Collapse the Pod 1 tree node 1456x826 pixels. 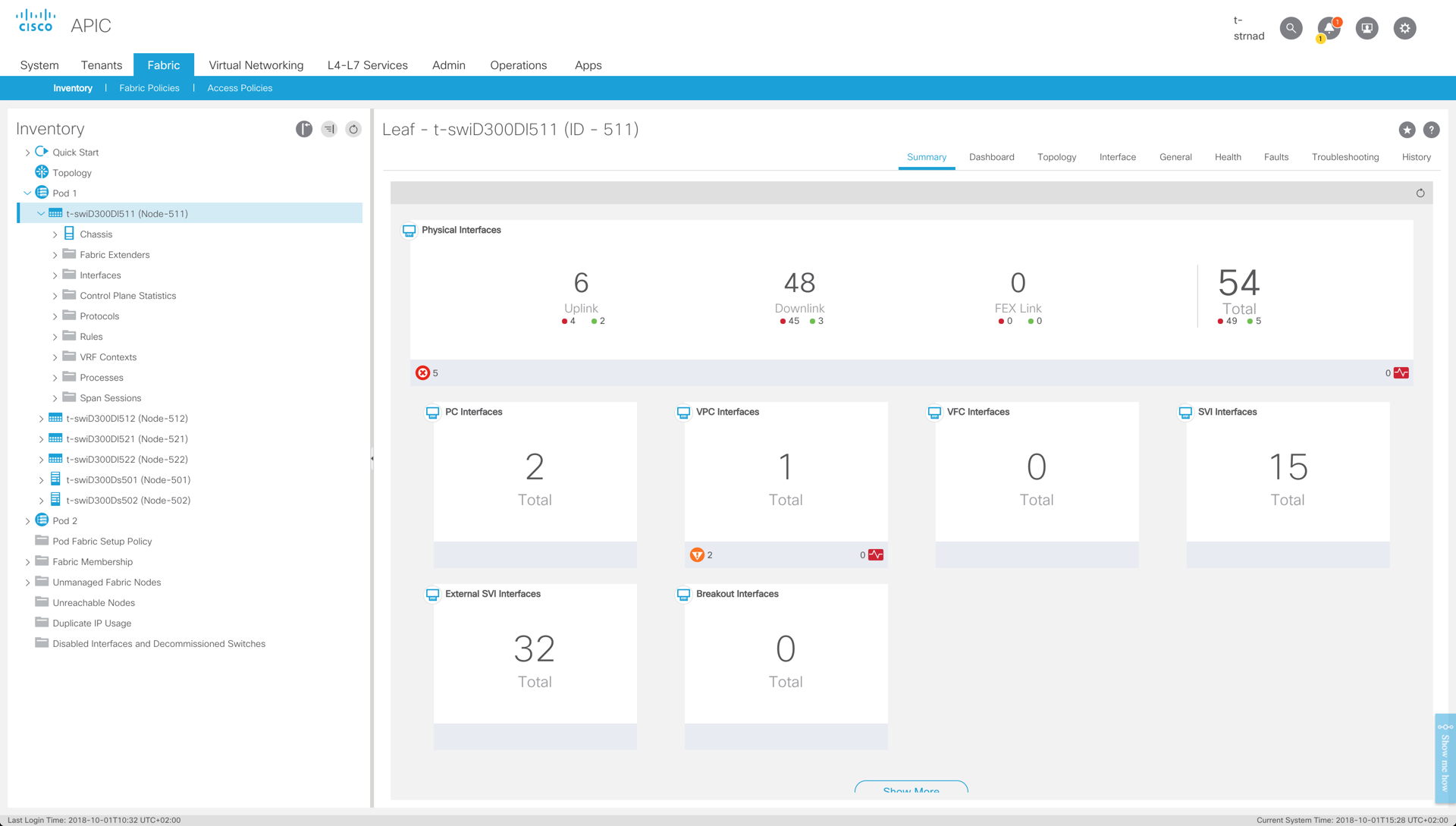[x=28, y=193]
